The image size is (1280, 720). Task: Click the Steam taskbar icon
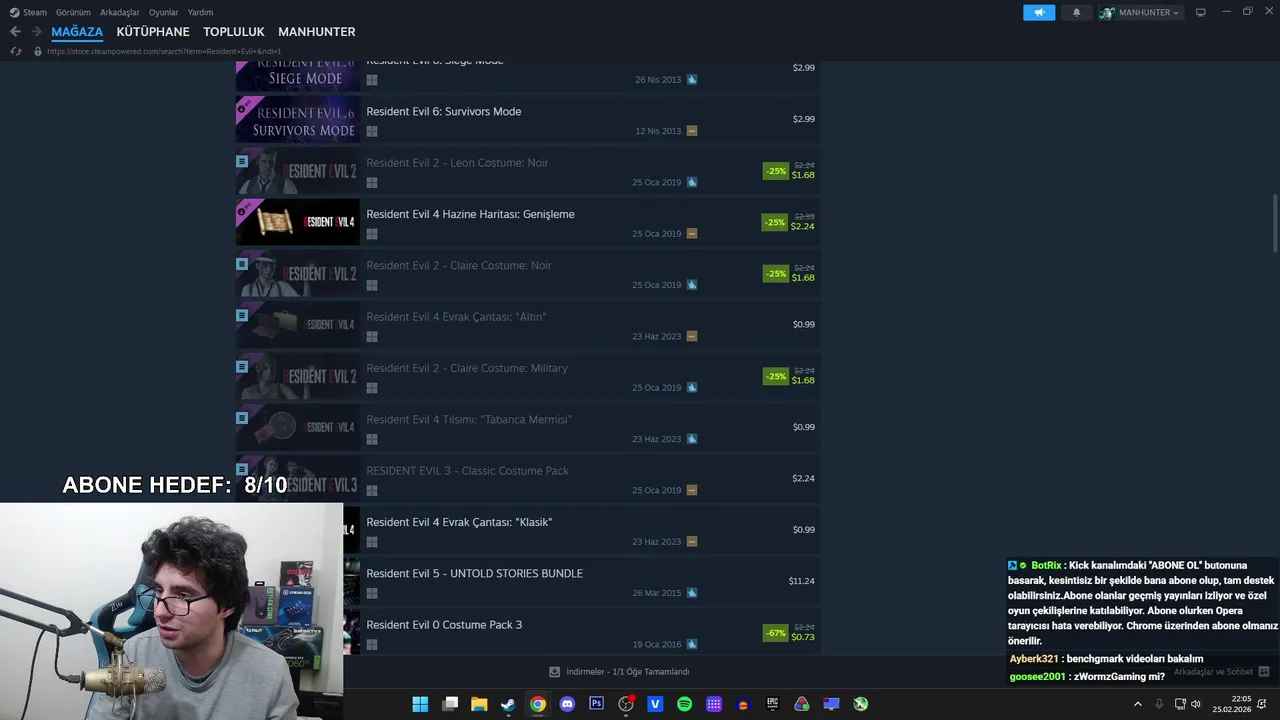pos(508,704)
